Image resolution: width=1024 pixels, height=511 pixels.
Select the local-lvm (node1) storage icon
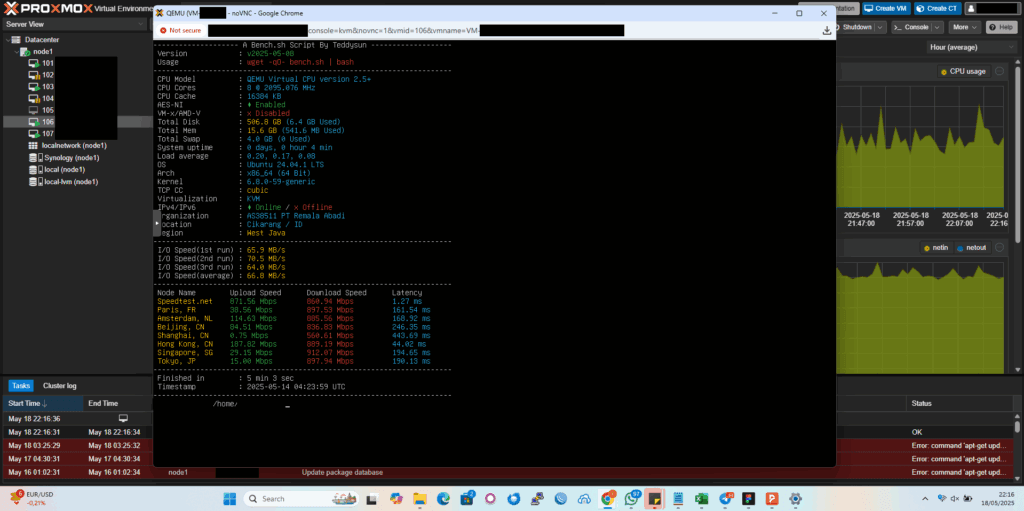35,182
